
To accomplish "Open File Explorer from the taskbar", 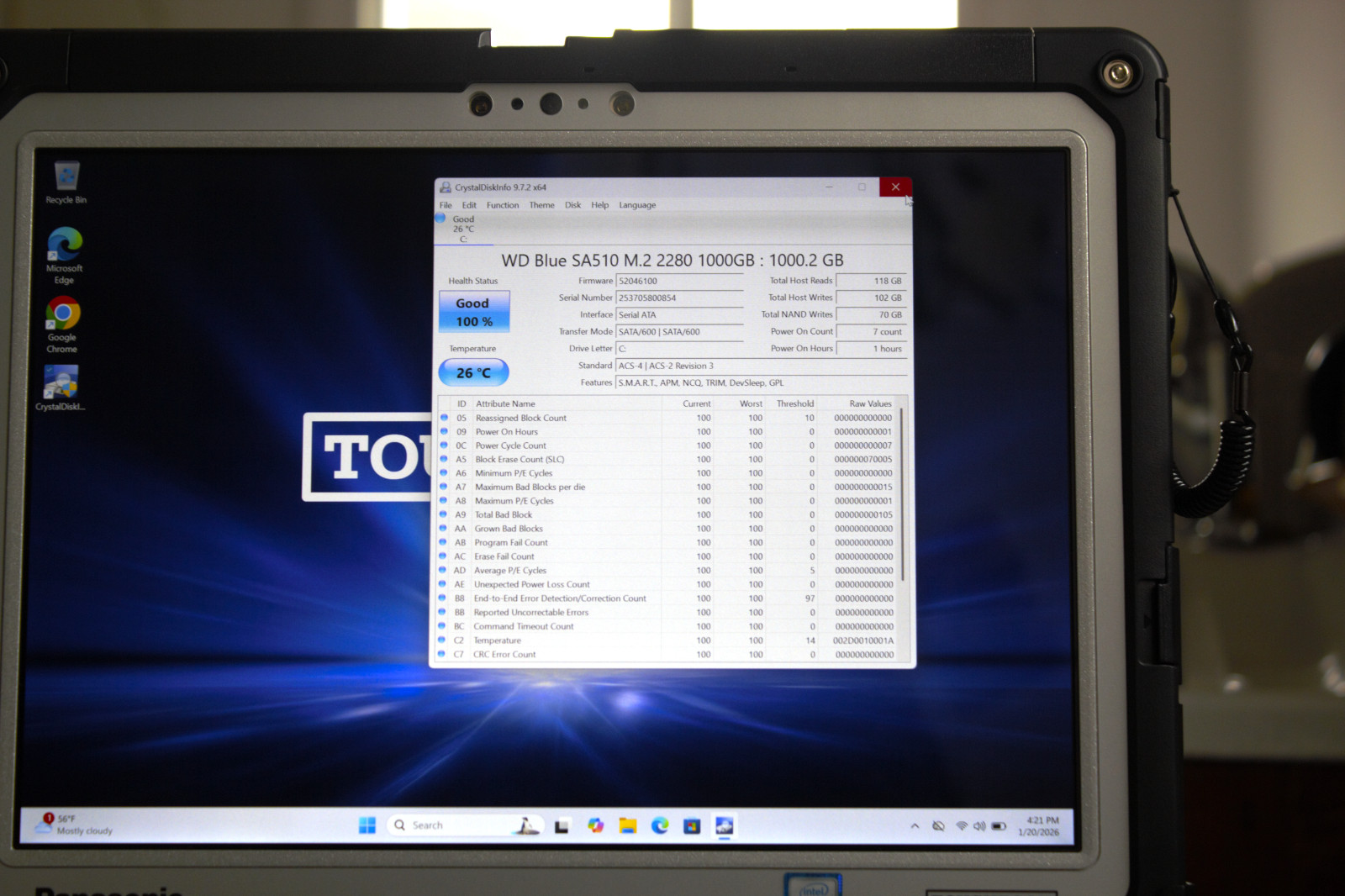I will [x=628, y=826].
